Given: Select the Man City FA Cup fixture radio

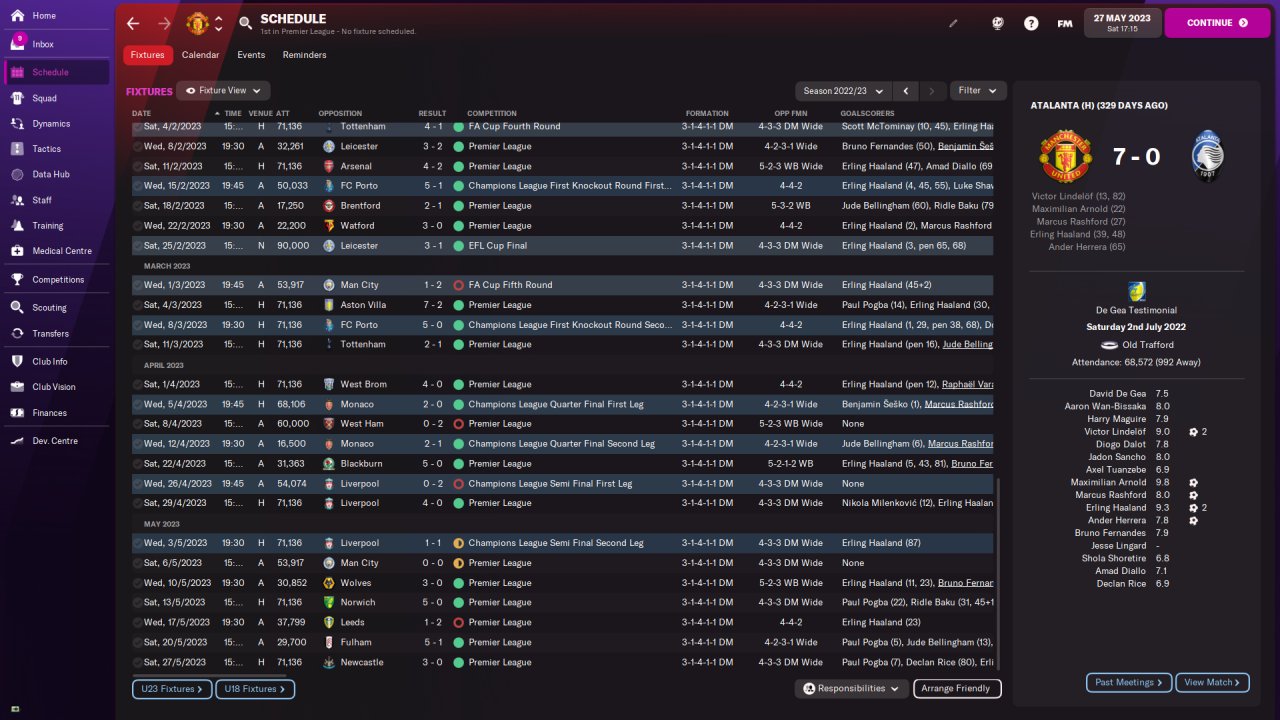Looking at the screenshot, I should pyautogui.click(x=138, y=285).
